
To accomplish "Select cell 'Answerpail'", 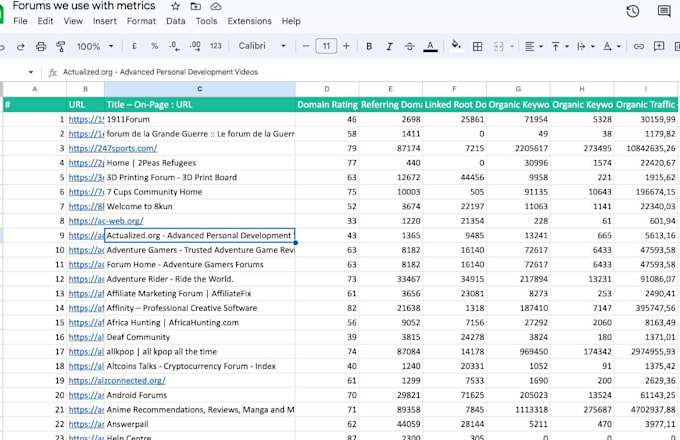I will [199, 424].
